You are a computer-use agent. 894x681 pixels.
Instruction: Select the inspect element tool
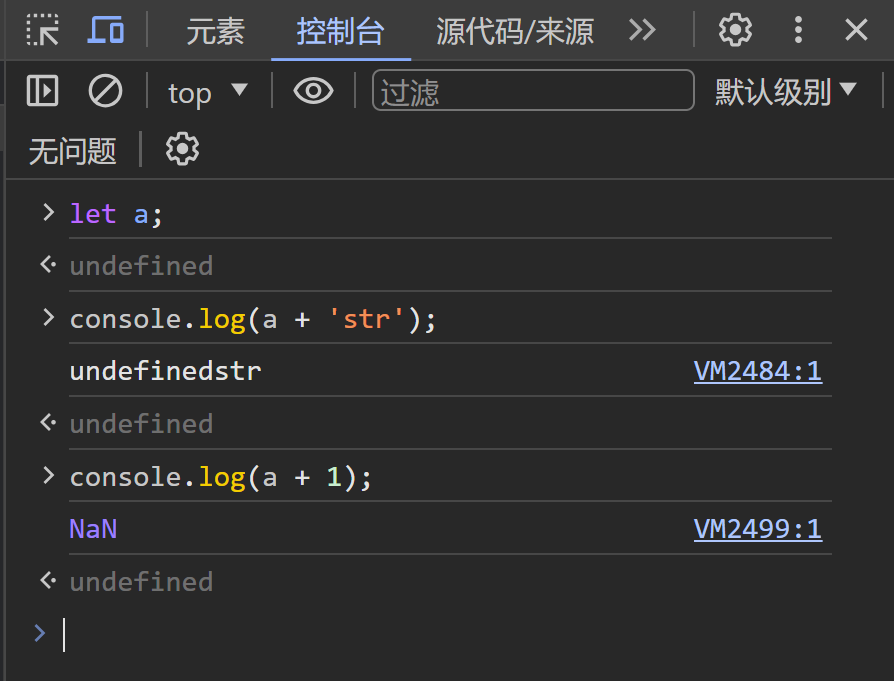click(42, 30)
